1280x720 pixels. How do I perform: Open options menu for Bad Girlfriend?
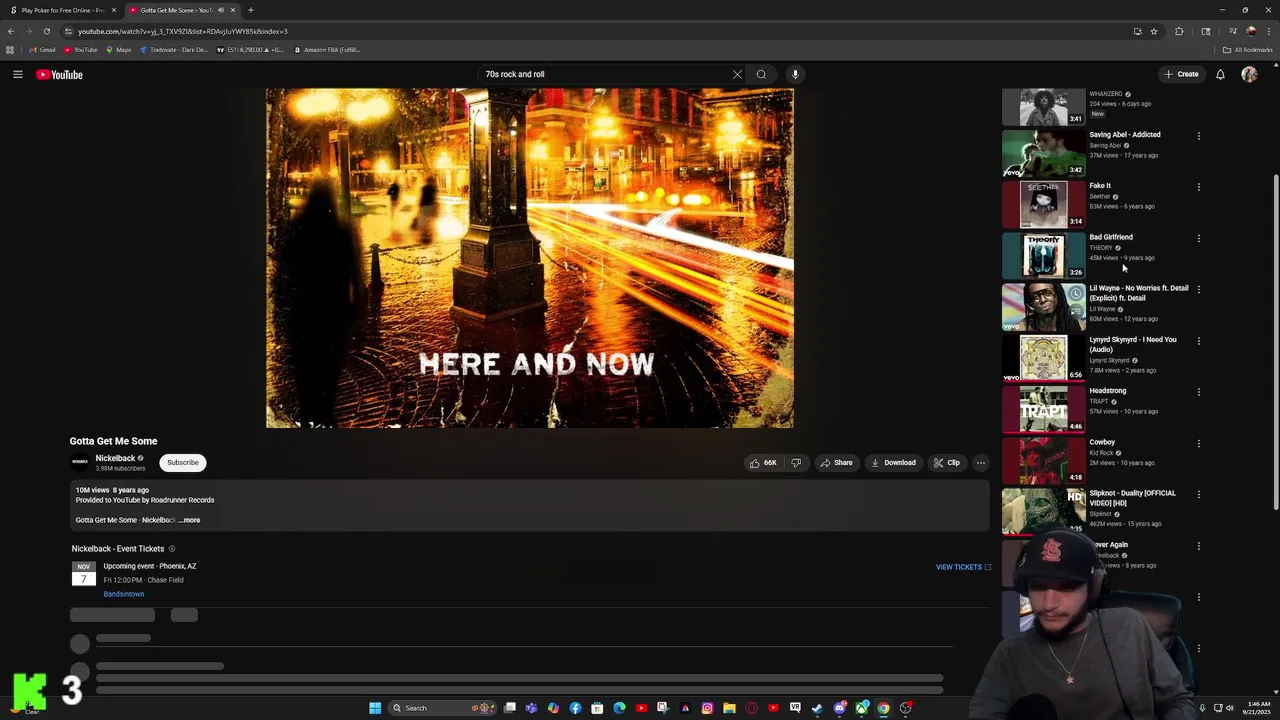(x=1199, y=239)
